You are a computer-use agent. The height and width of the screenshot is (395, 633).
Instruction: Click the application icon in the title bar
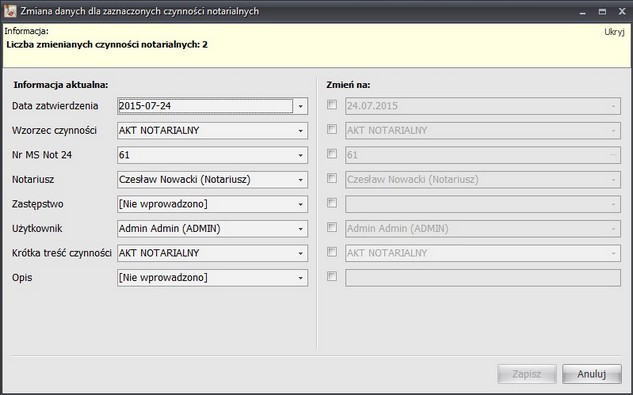tap(10, 11)
